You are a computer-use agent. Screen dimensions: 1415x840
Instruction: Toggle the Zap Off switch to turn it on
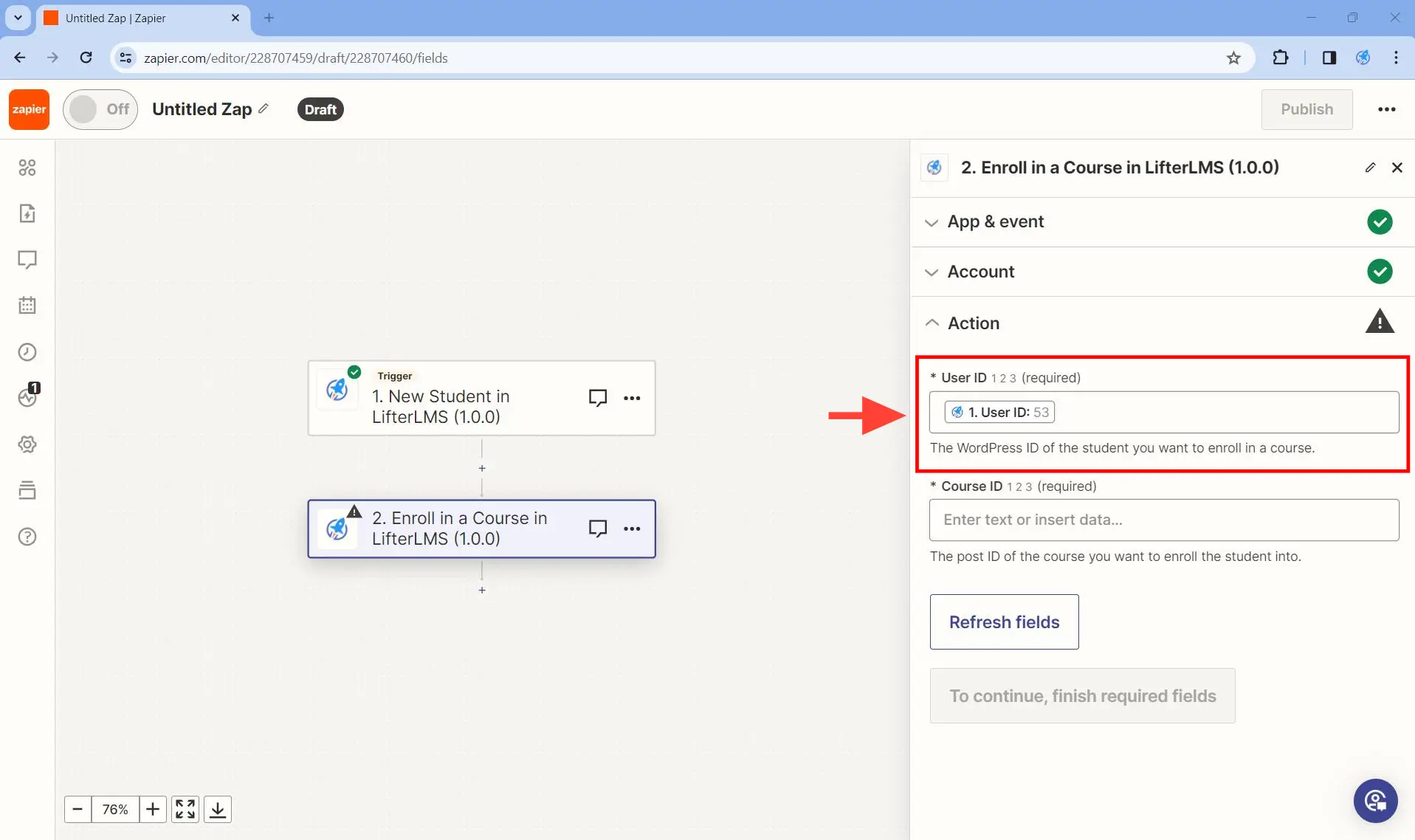click(100, 109)
